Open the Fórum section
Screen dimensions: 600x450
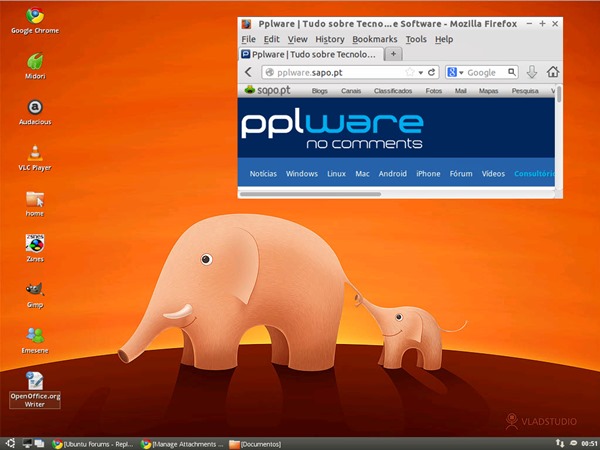pos(461,174)
